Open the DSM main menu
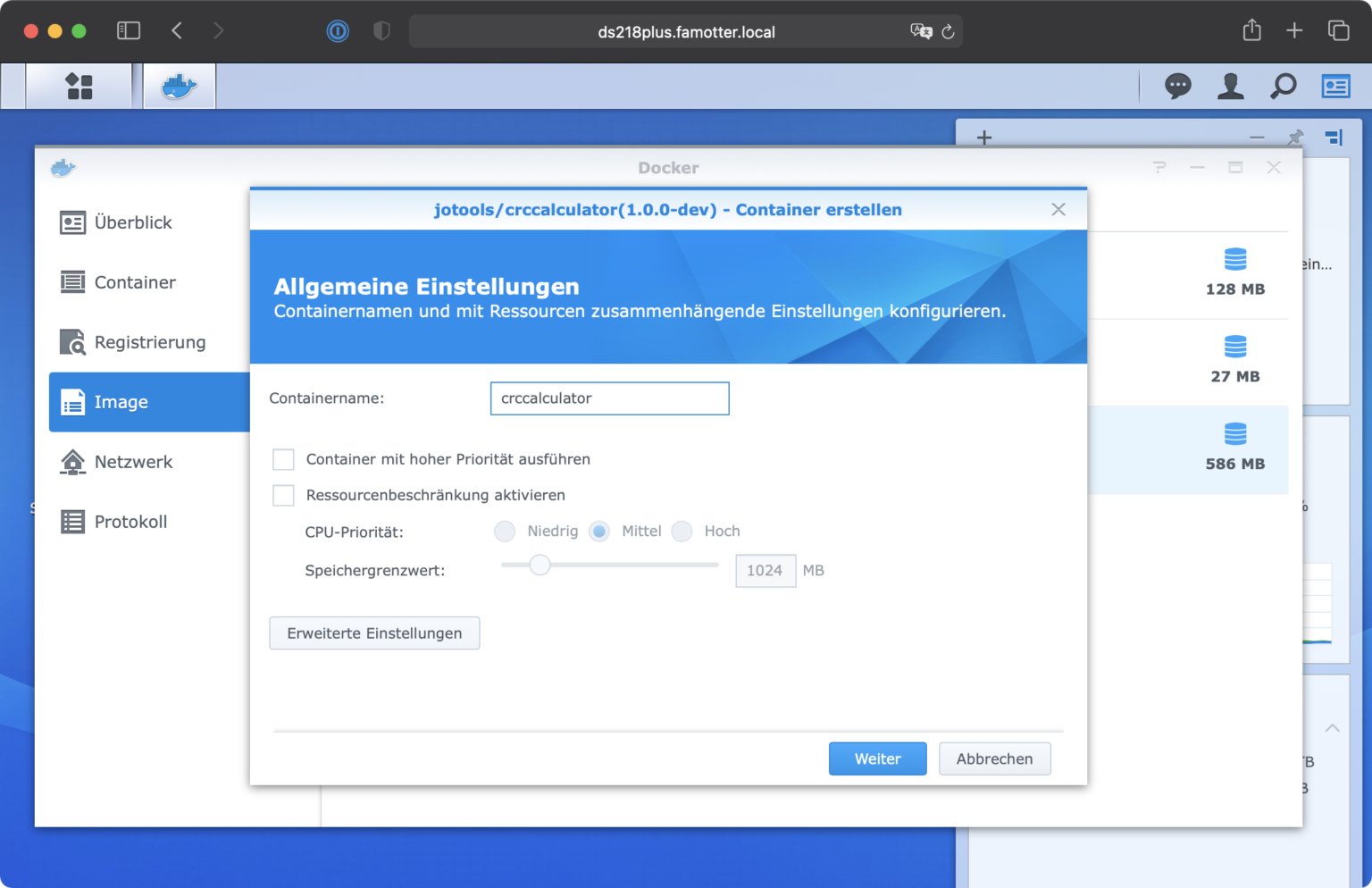The height and width of the screenshot is (888, 1372). tap(79, 86)
